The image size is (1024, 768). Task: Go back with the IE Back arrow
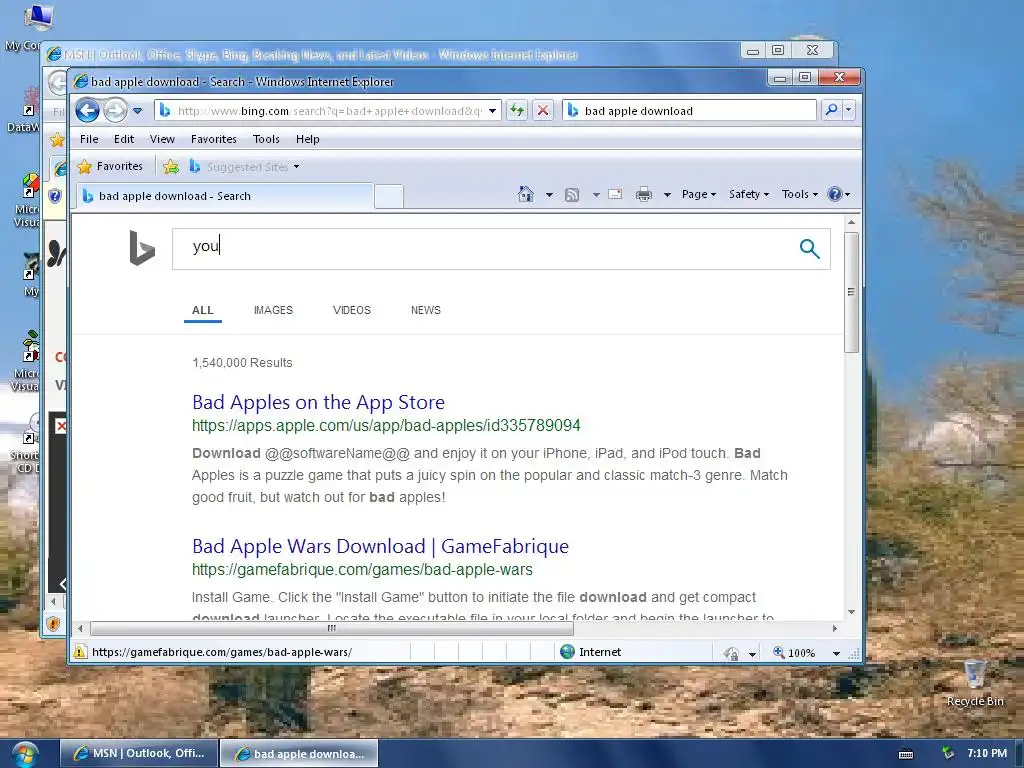[x=88, y=110]
